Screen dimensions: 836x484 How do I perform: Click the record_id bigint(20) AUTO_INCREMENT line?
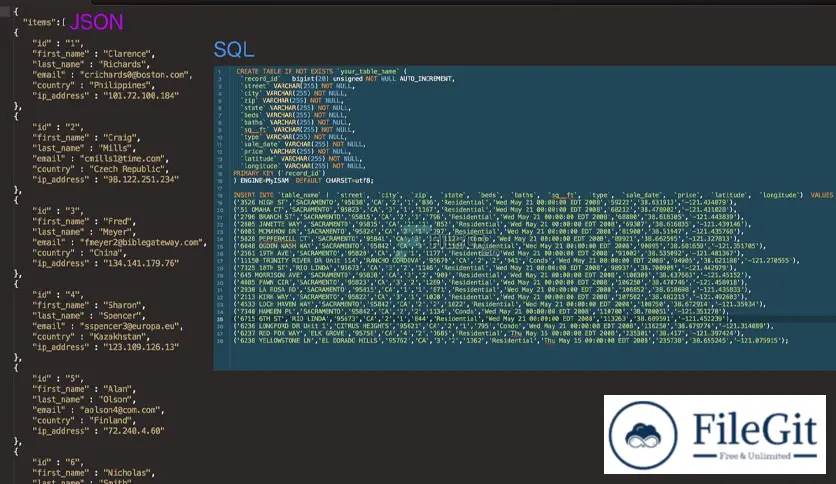[x=349, y=78]
